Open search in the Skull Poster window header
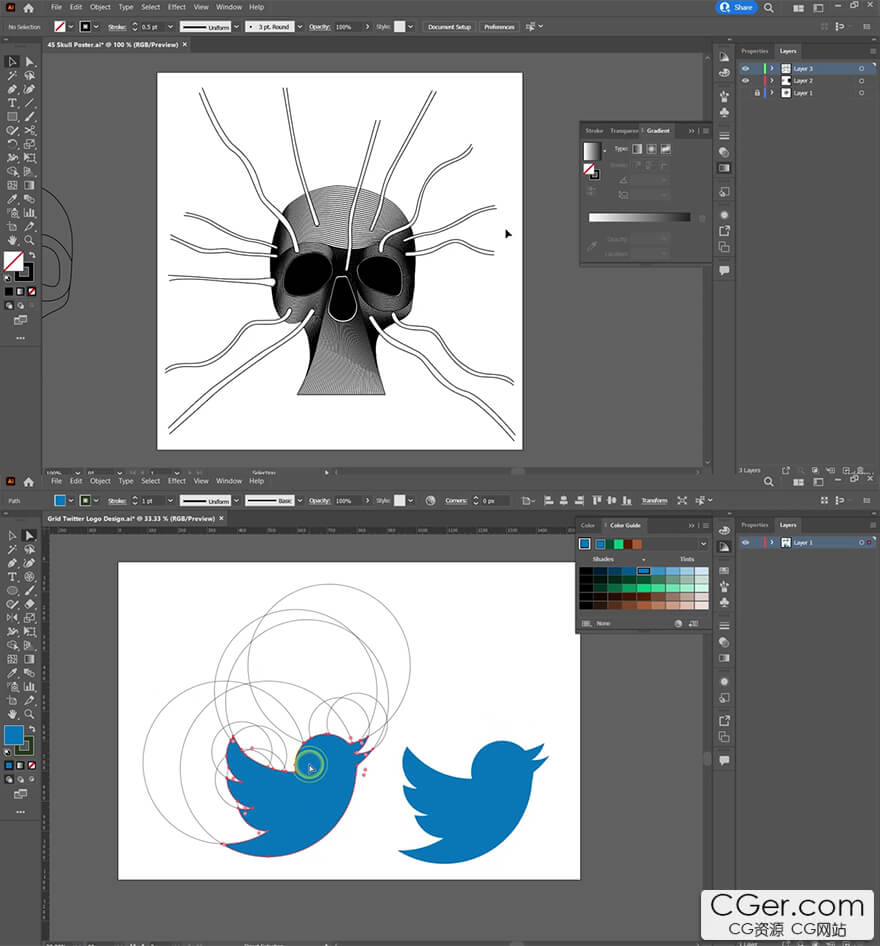Image resolution: width=880 pixels, height=946 pixels. pos(768,8)
